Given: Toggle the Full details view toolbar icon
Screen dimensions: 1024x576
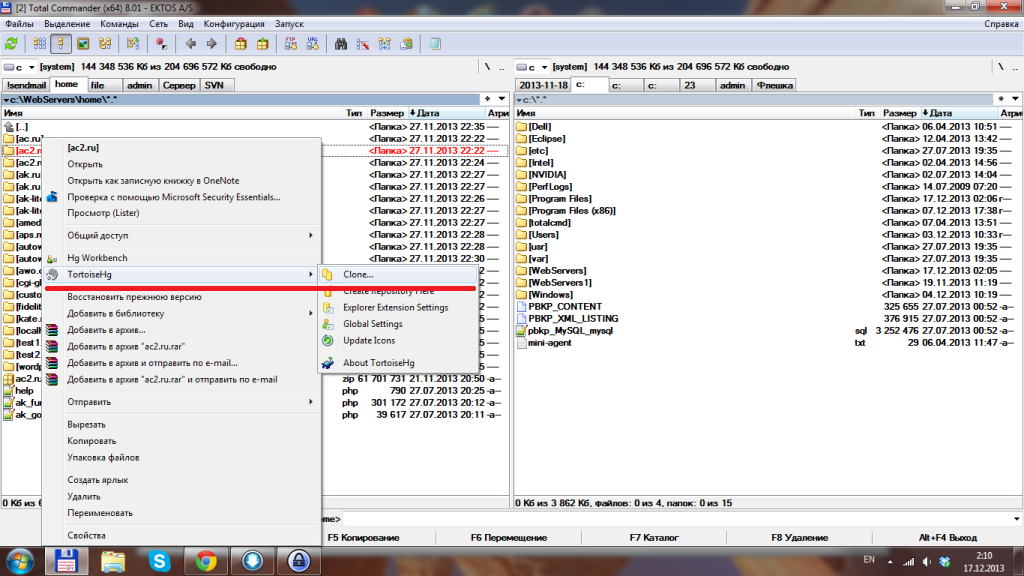Looking at the screenshot, I should click(61, 44).
